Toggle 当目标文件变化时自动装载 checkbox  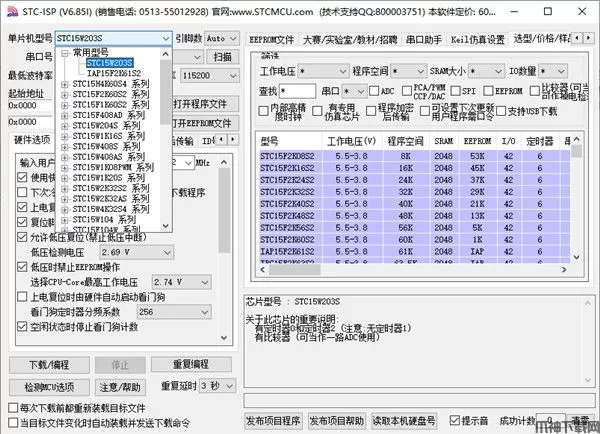(x=13, y=423)
